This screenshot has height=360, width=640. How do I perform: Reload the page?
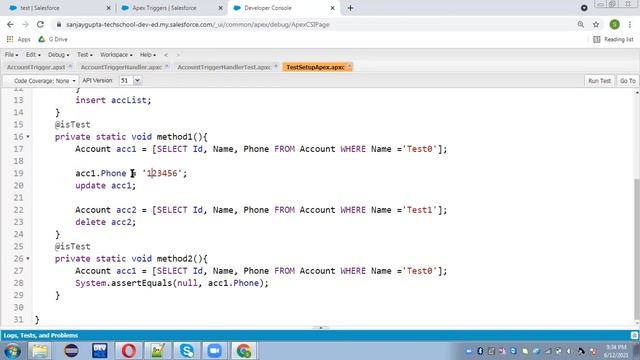(x=40, y=24)
